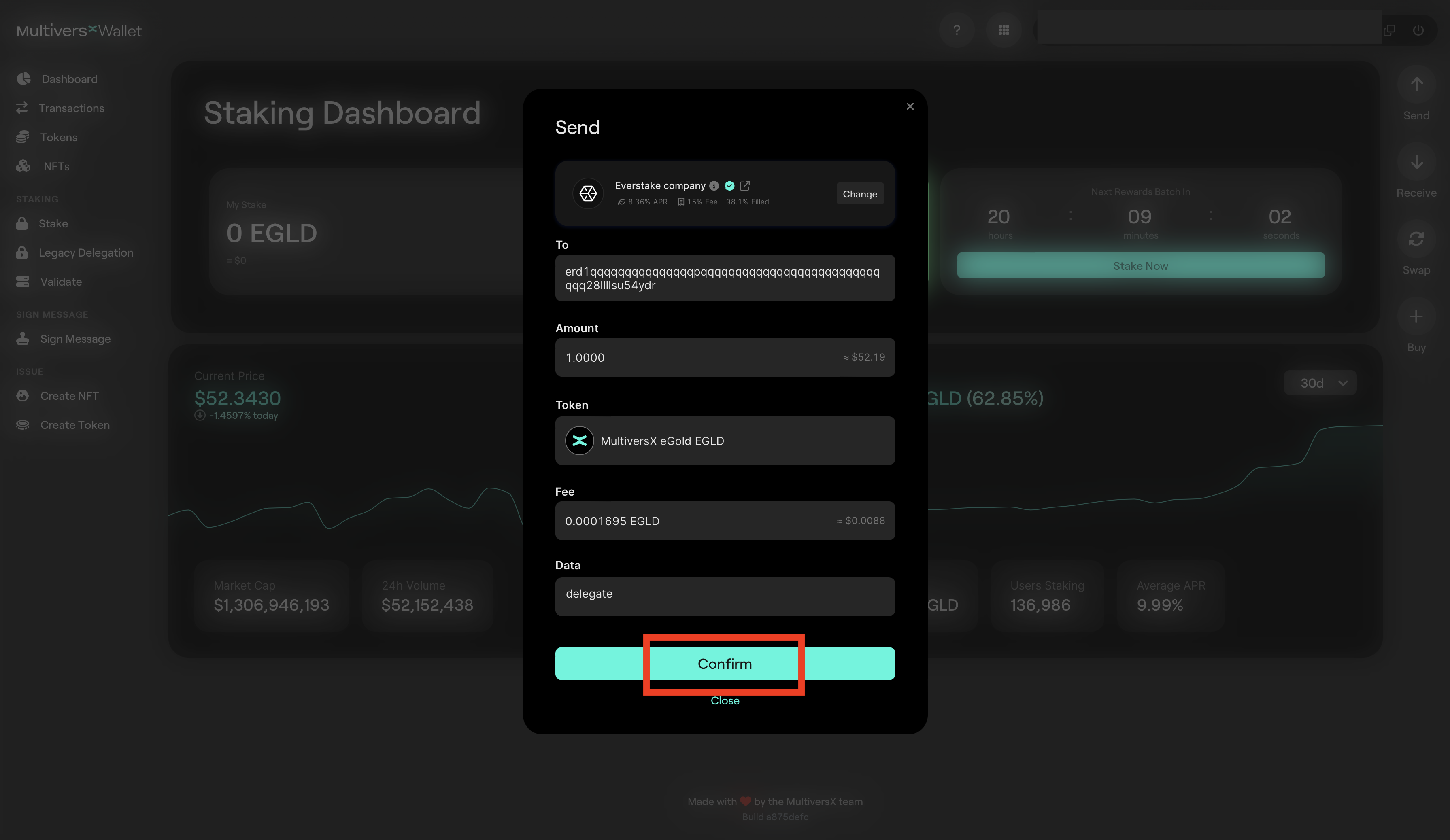Click Close link to dismiss send dialog
1450x840 pixels.
tap(724, 700)
